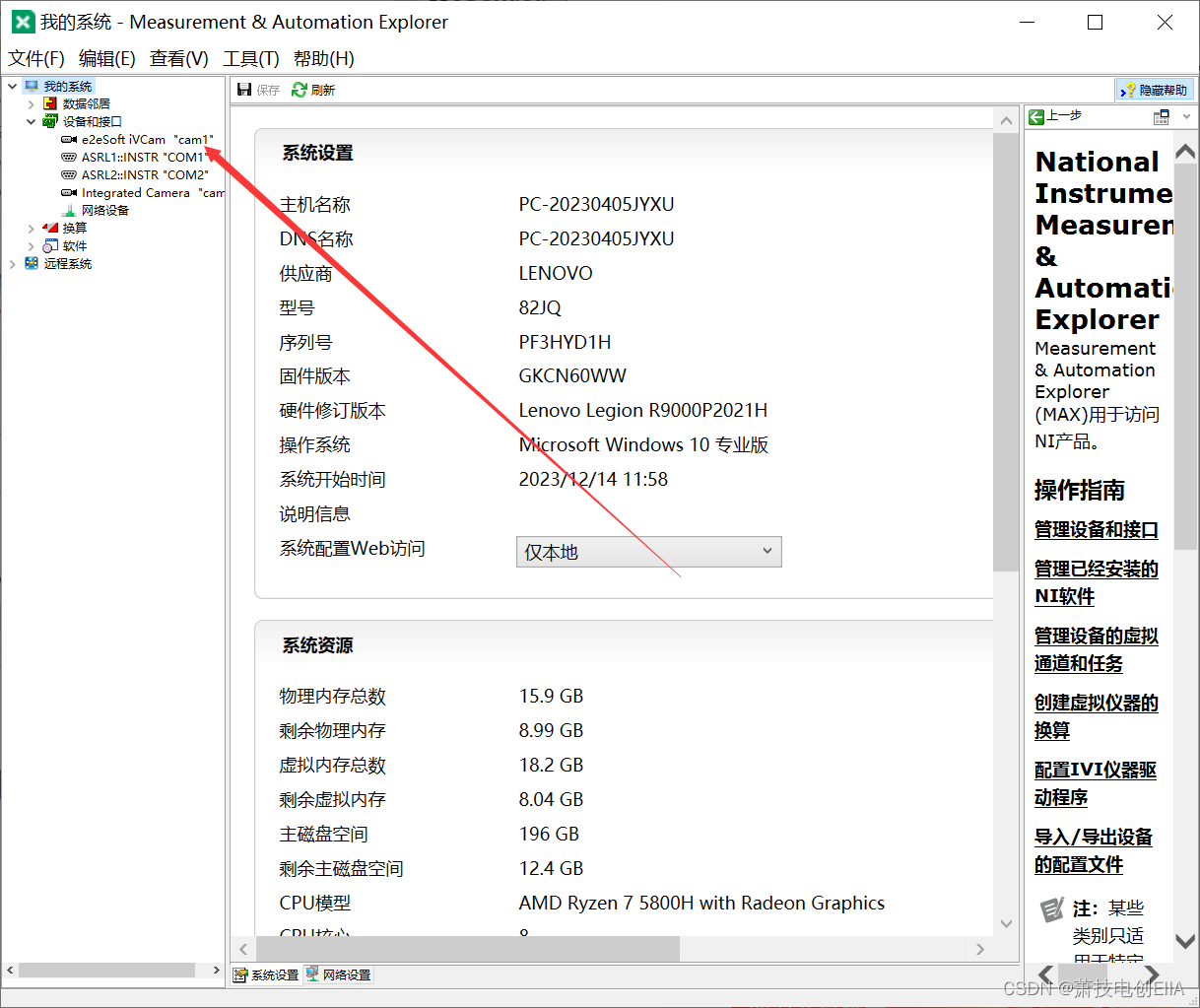
Task: Select the 我的系统 computer icon
Action: click(32, 87)
